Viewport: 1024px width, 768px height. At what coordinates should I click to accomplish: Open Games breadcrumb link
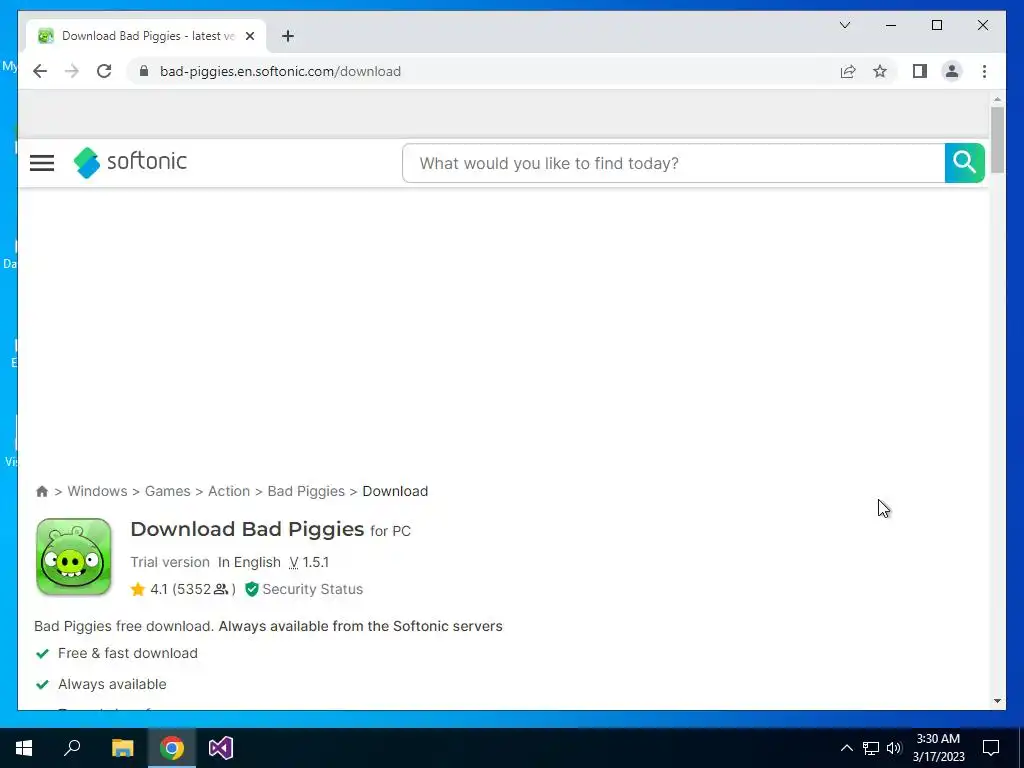click(x=167, y=491)
